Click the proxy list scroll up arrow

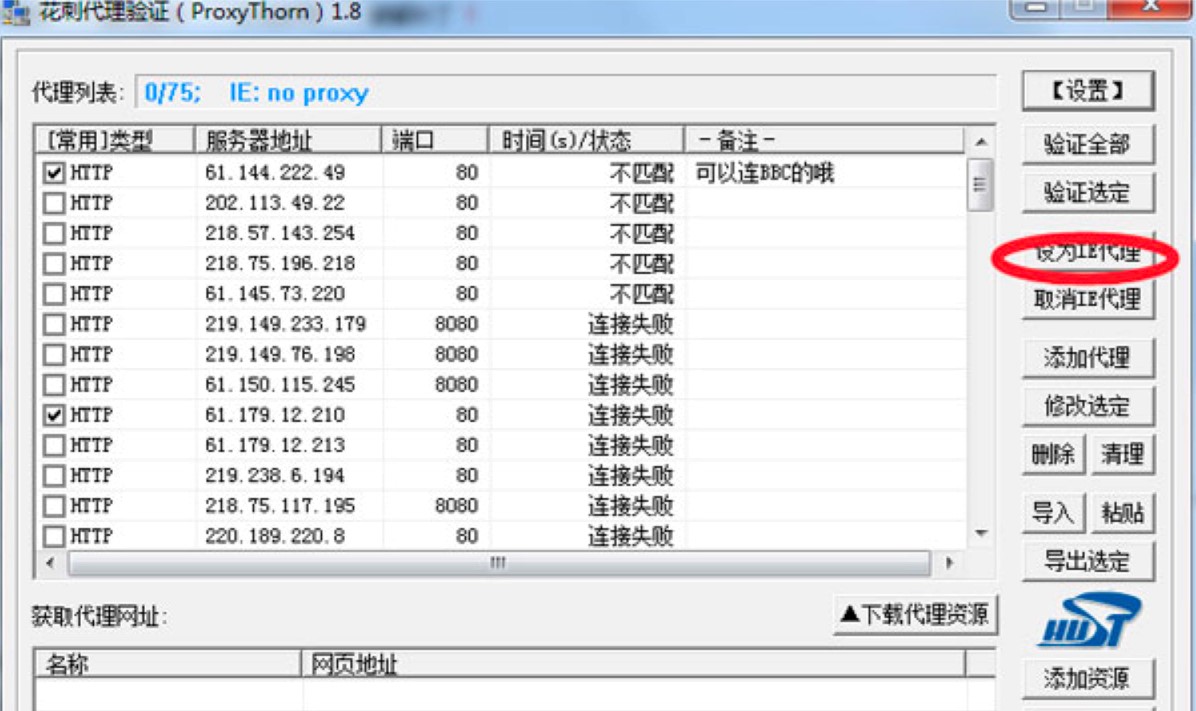tap(981, 142)
